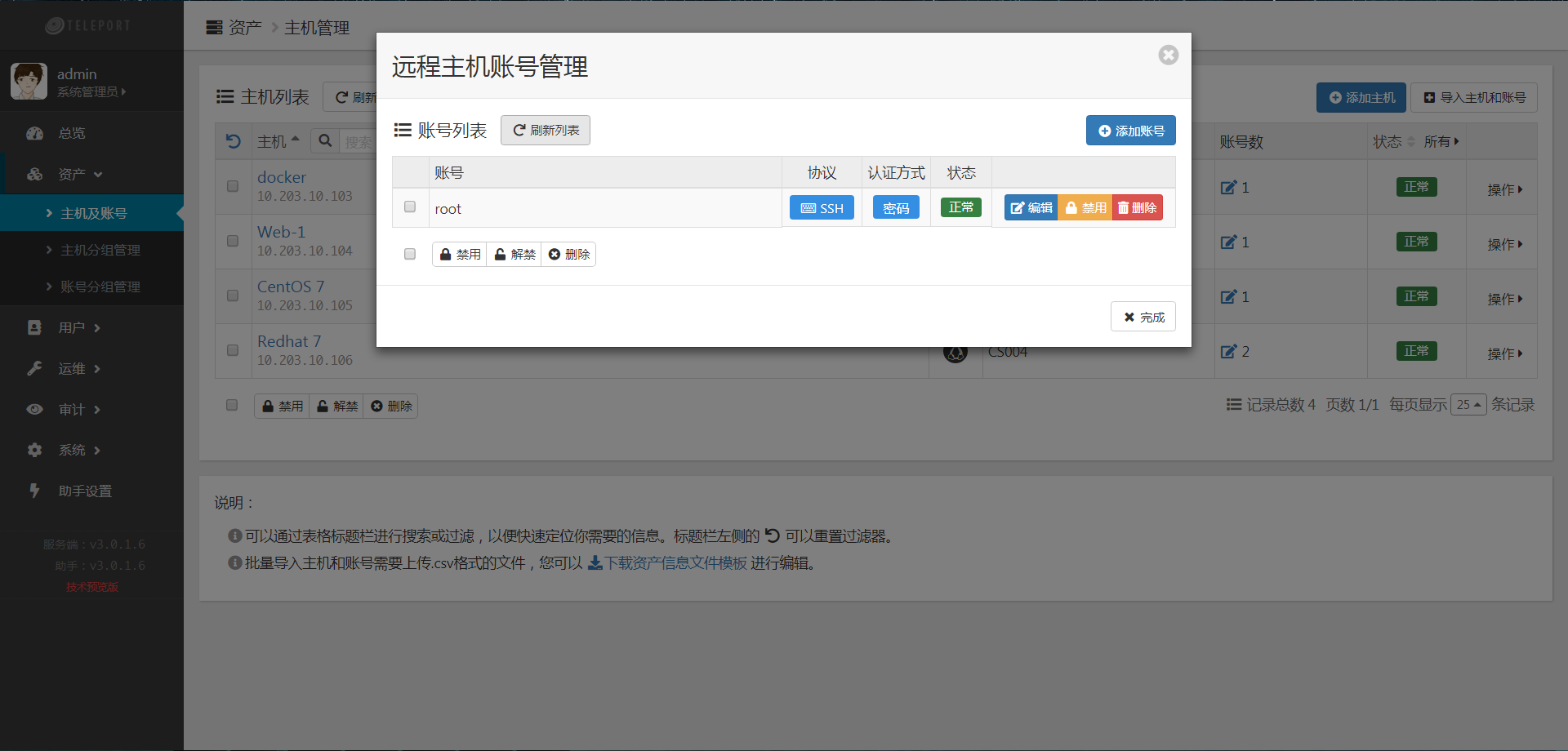The height and width of the screenshot is (751, 1568).
Task: Open 账号分组管理 in sidebar
Action: pyautogui.click(x=91, y=287)
